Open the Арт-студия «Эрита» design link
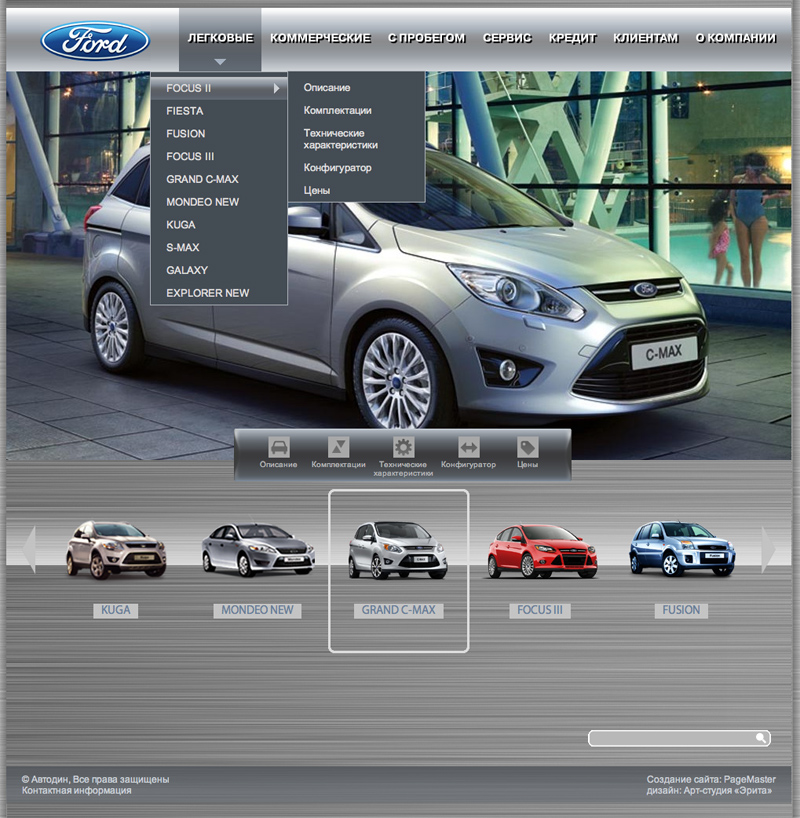This screenshot has height=818, width=800. pyautogui.click(x=728, y=791)
